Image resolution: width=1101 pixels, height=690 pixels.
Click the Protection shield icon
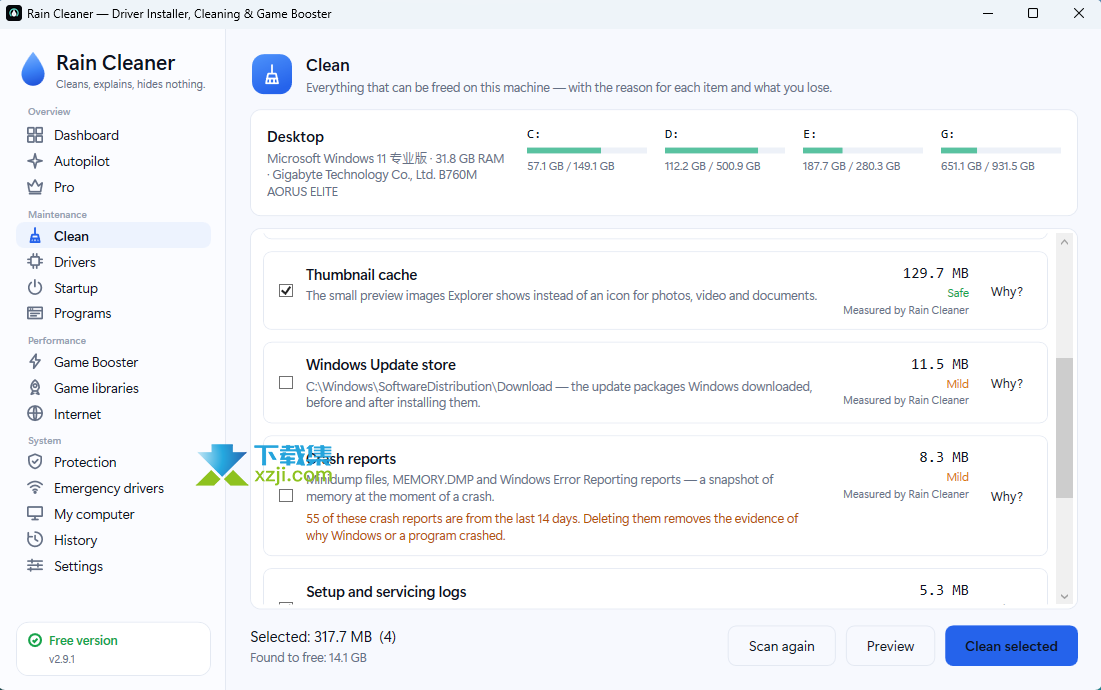[x=35, y=462]
